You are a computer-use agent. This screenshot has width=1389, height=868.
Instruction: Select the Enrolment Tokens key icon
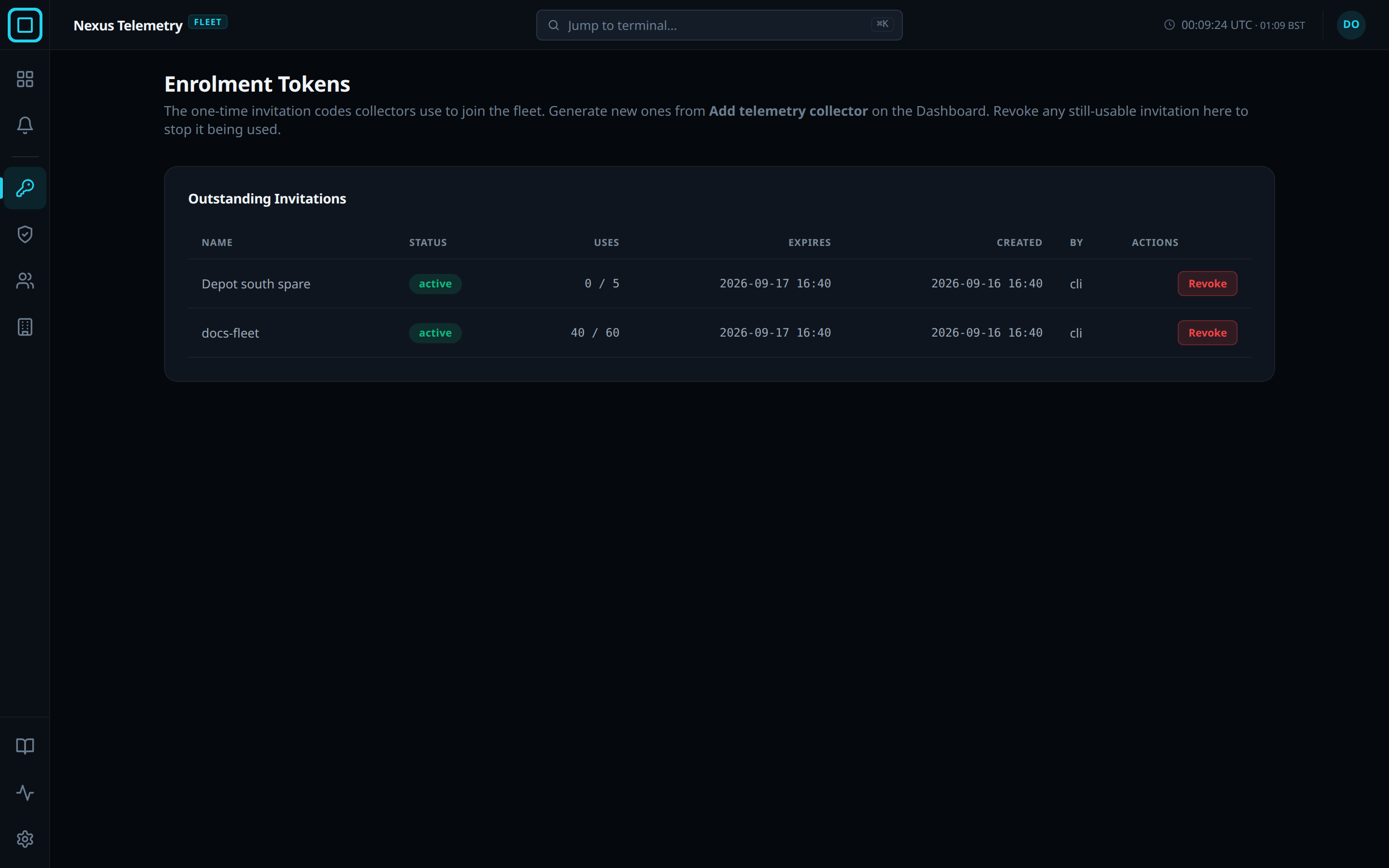click(x=25, y=188)
